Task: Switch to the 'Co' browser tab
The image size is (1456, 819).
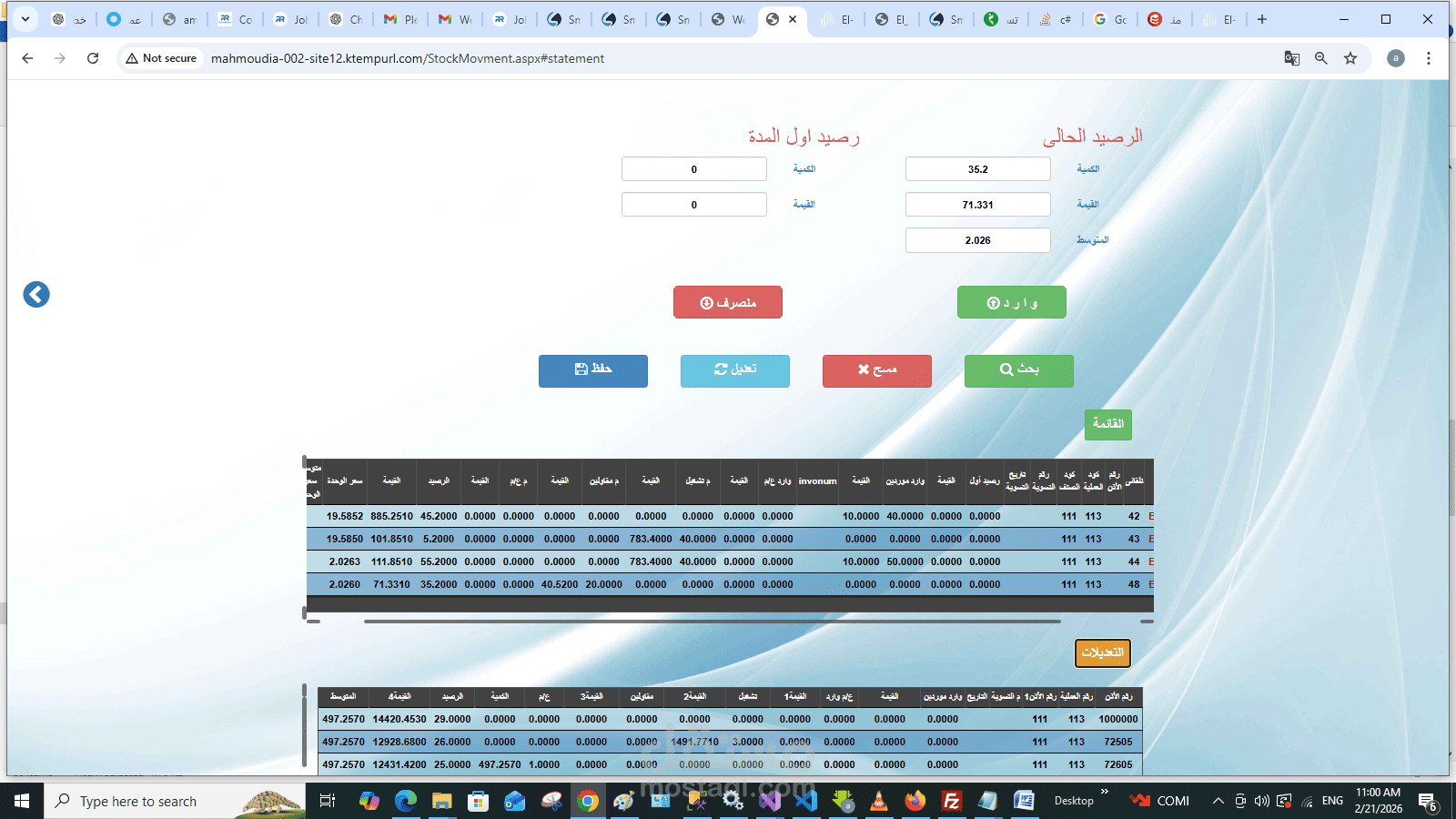Action: tap(235, 19)
